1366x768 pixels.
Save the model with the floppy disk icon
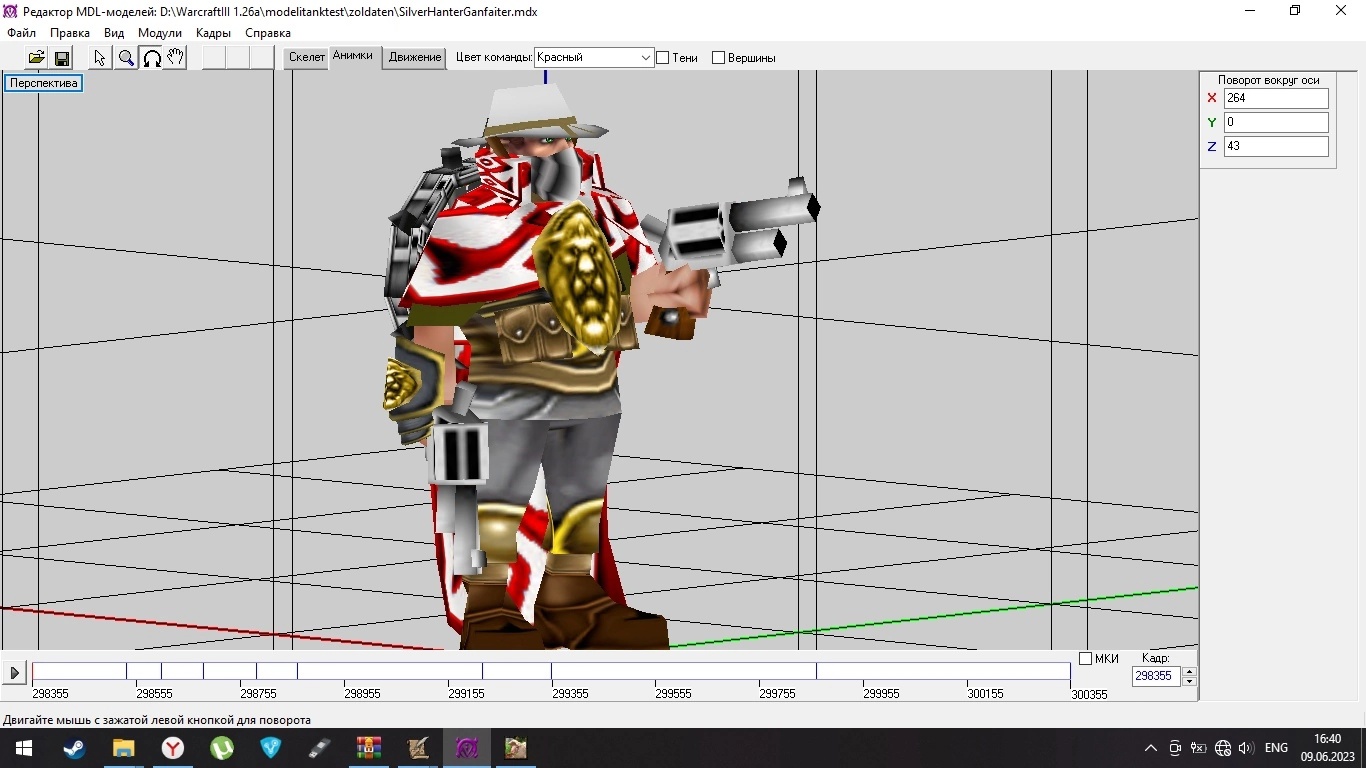coord(61,58)
